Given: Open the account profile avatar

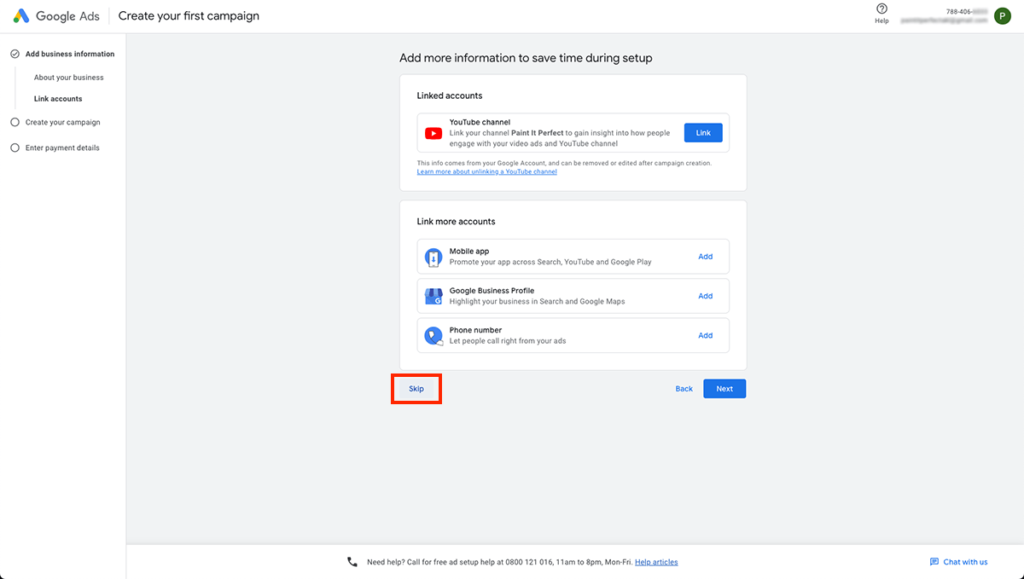Looking at the screenshot, I should click(x=1002, y=16).
